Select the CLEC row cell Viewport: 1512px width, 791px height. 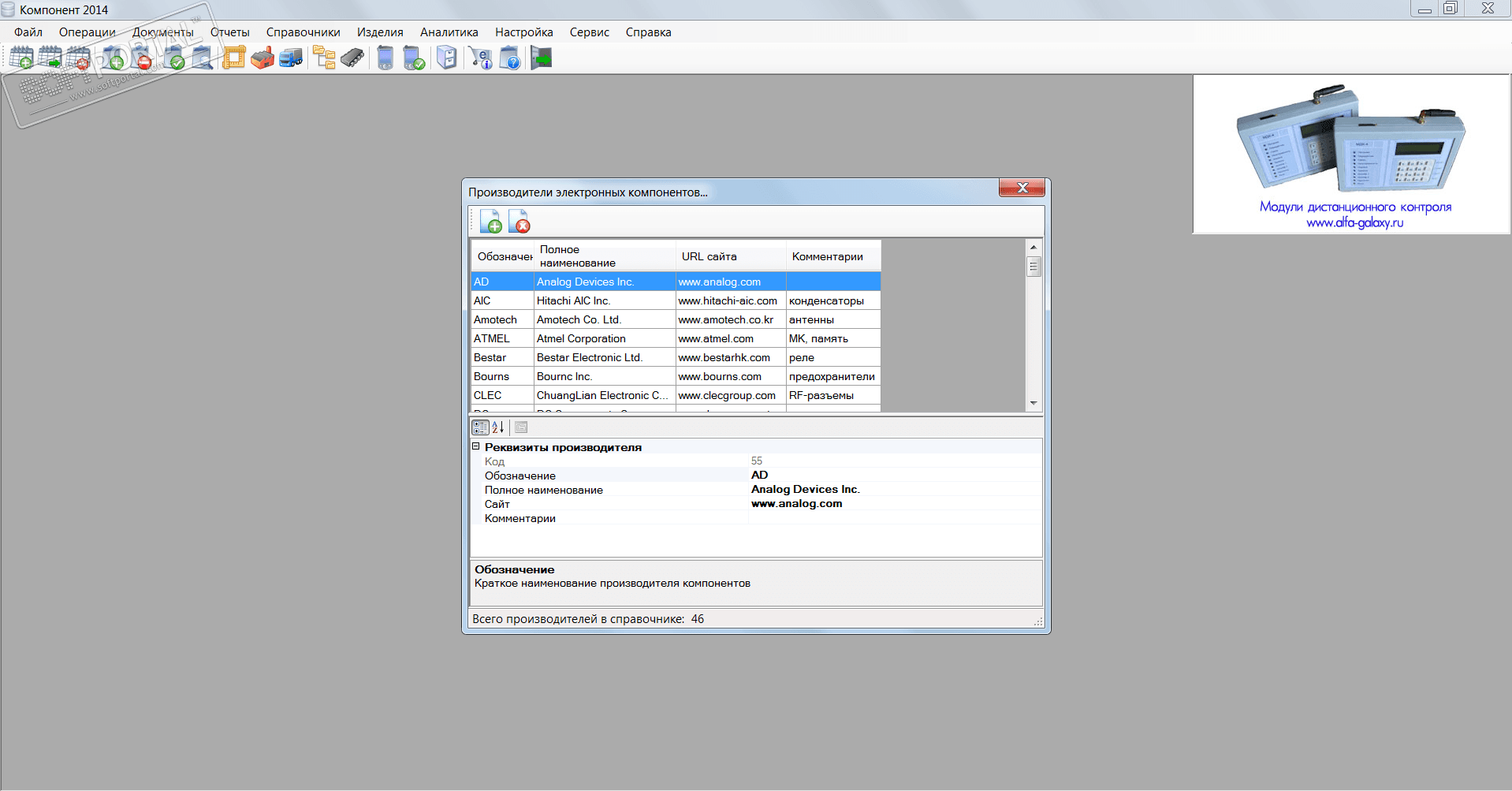coord(502,395)
